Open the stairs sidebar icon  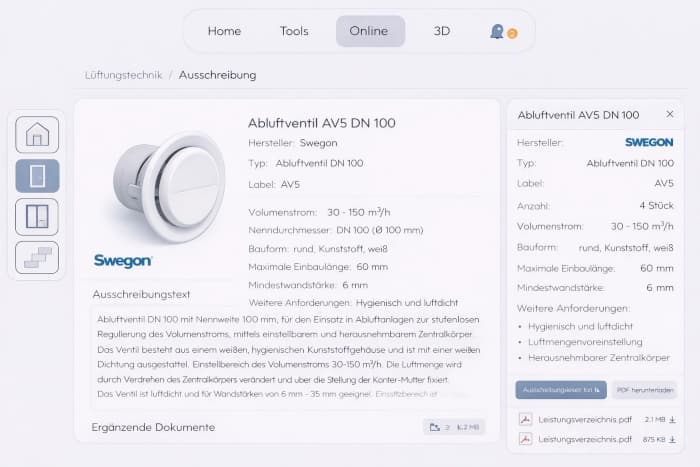pos(37,258)
